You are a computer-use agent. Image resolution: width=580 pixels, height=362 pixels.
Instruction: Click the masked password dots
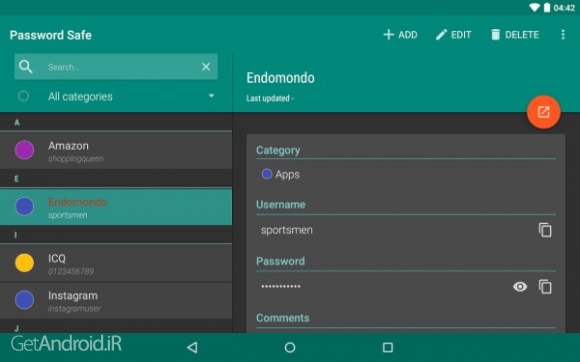click(281, 286)
